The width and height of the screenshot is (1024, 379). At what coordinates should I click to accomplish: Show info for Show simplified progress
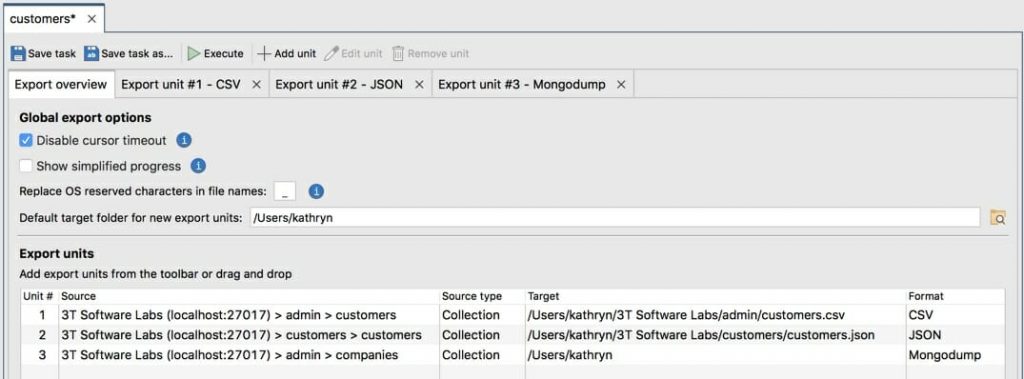point(199,166)
